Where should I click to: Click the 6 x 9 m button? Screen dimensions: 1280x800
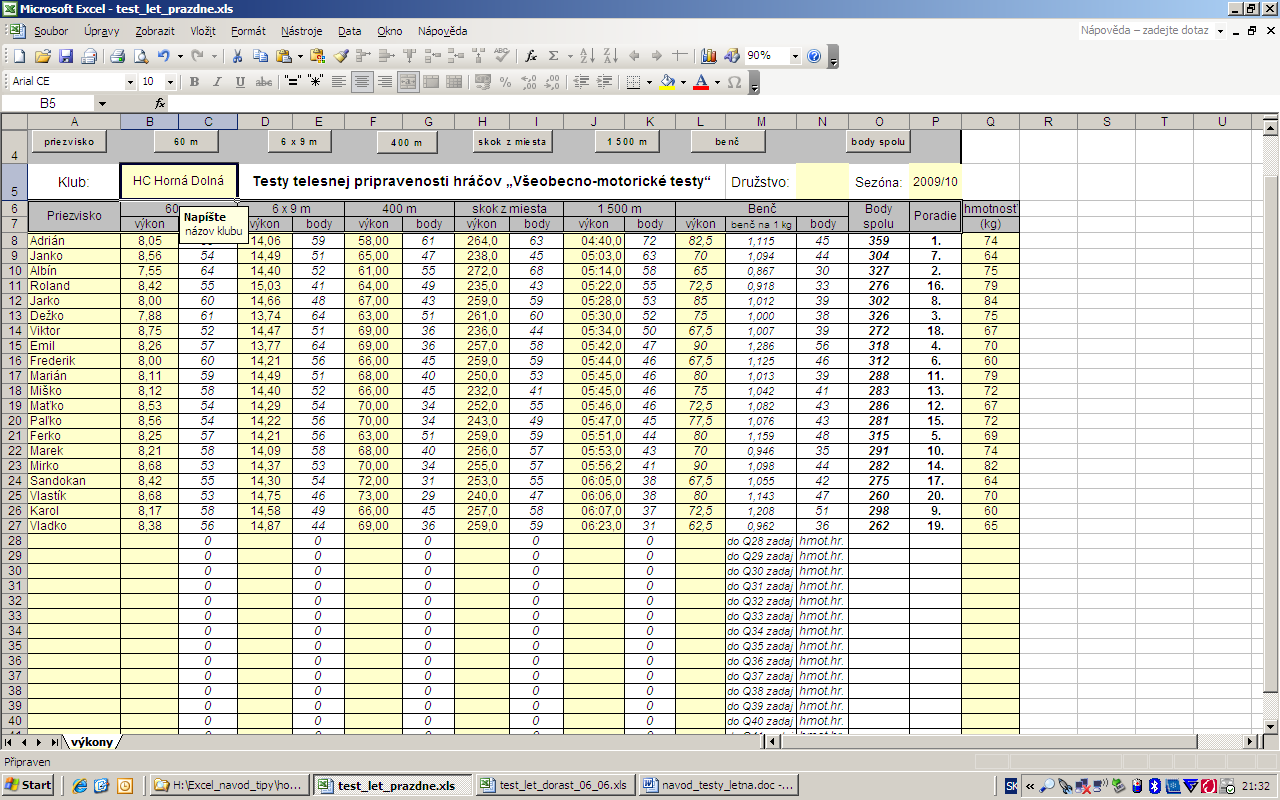click(299, 142)
